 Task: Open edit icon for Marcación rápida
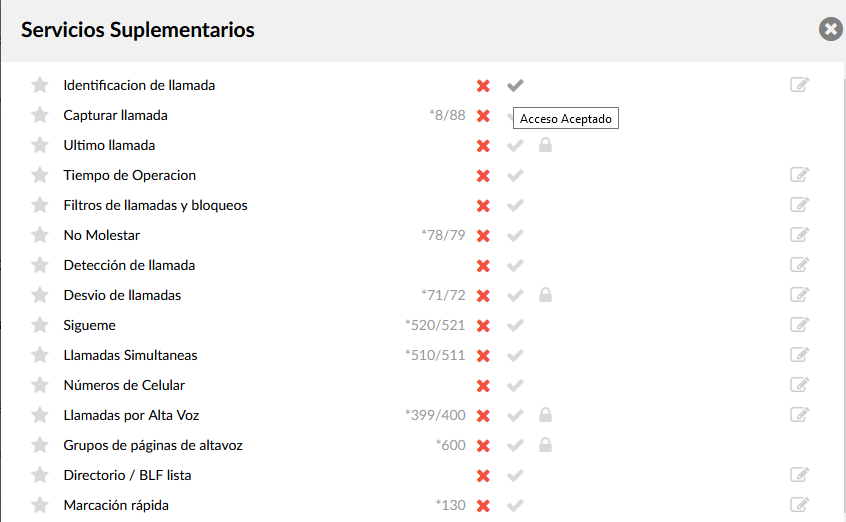click(799, 505)
